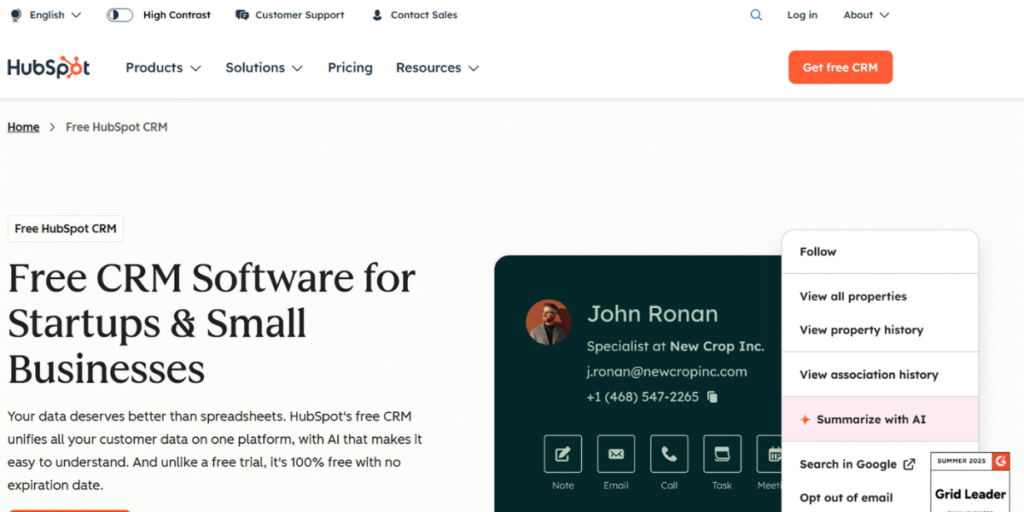The height and width of the screenshot is (512, 1024).
Task: Click the Email envelope icon button
Action: pos(616,454)
